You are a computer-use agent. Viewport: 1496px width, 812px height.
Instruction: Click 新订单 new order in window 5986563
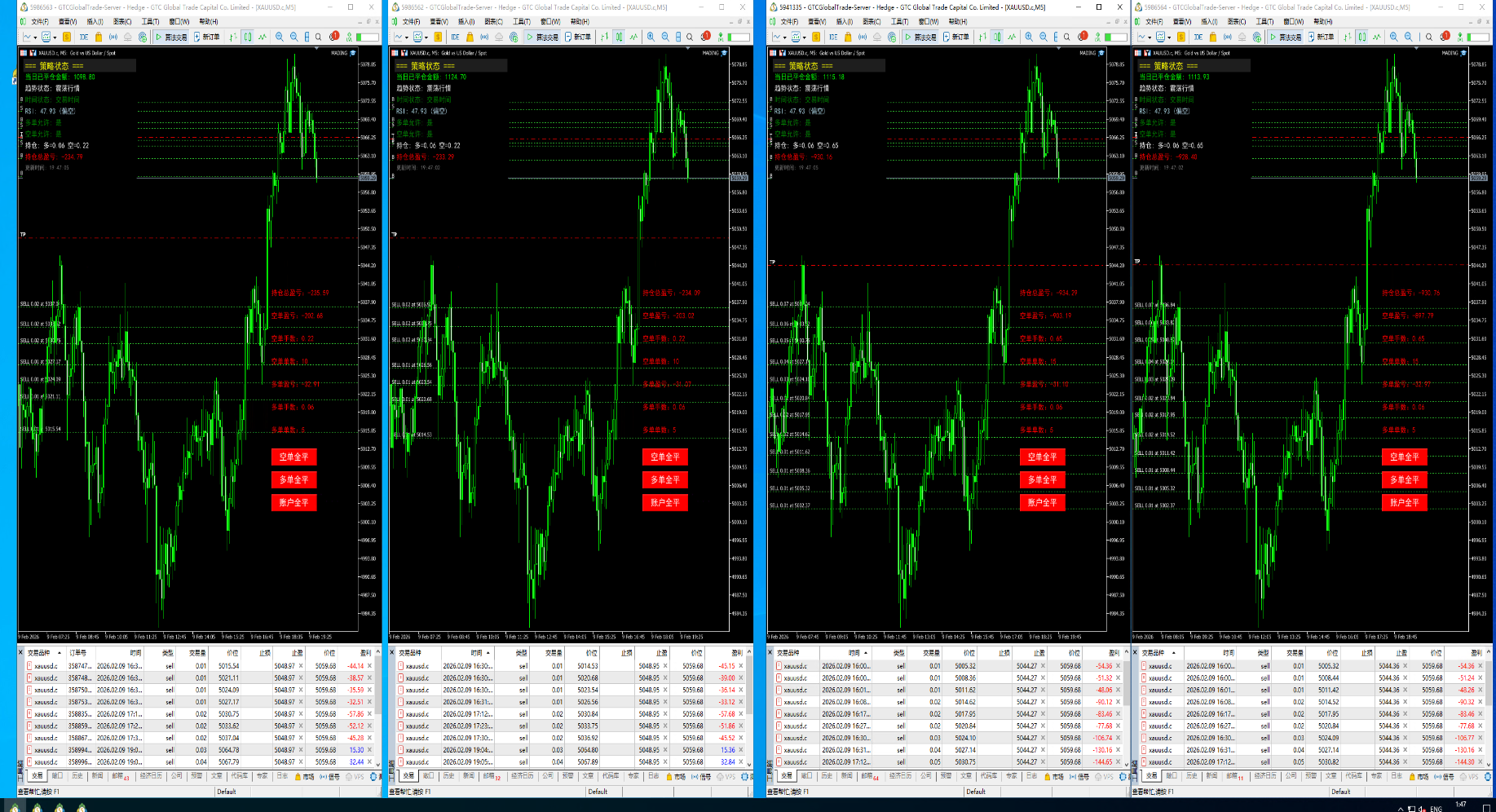click(x=208, y=37)
